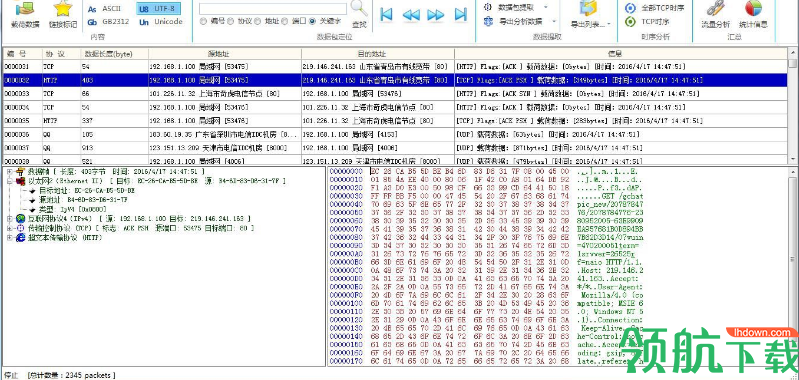
Task: Sort by the 编号 column header
Action: (22, 53)
